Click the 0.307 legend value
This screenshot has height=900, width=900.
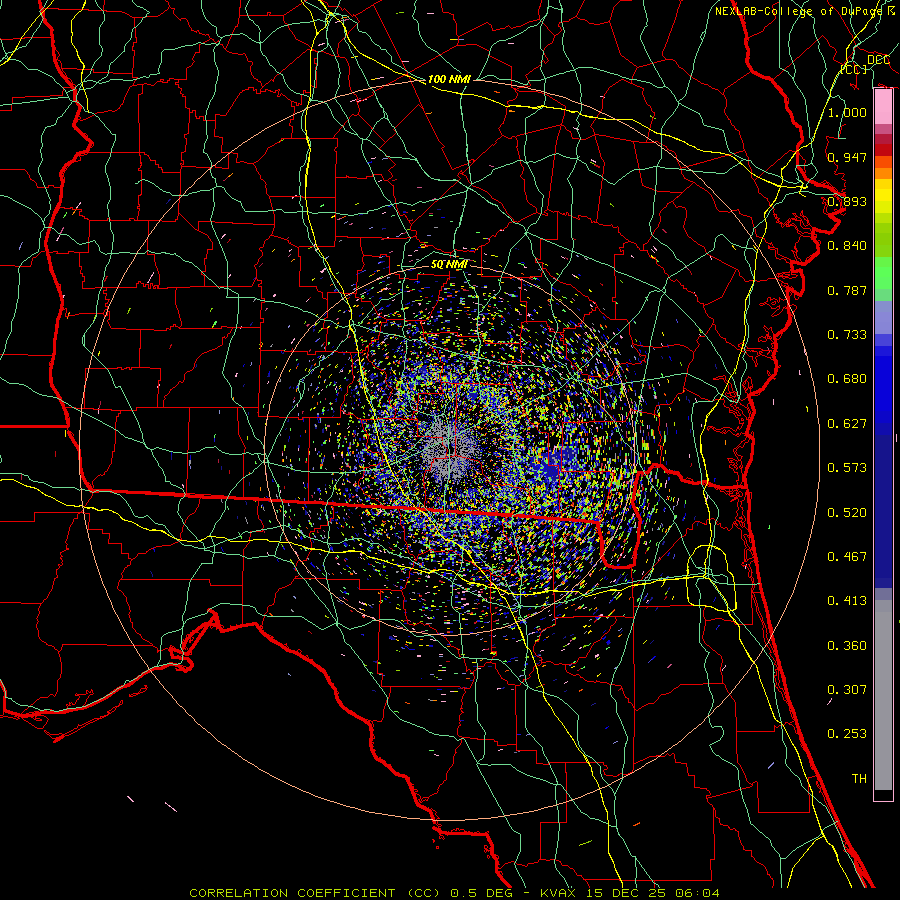(847, 689)
